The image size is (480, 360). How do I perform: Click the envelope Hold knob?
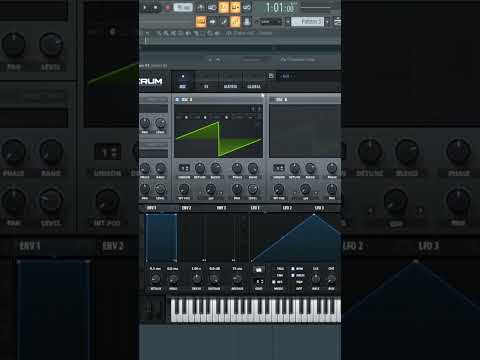click(x=173, y=279)
